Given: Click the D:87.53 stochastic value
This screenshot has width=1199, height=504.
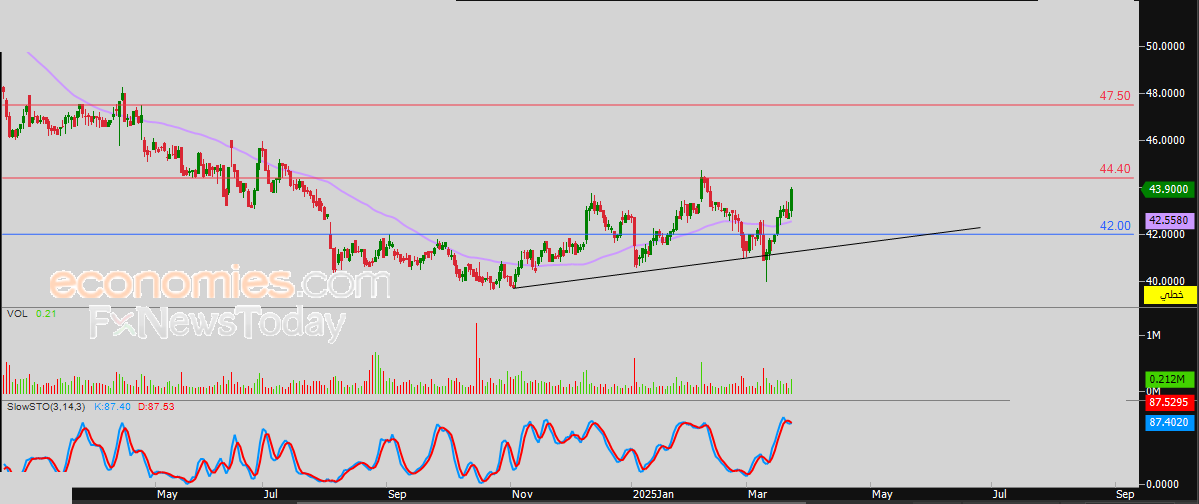Looking at the screenshot, I should tap(156, 405).
